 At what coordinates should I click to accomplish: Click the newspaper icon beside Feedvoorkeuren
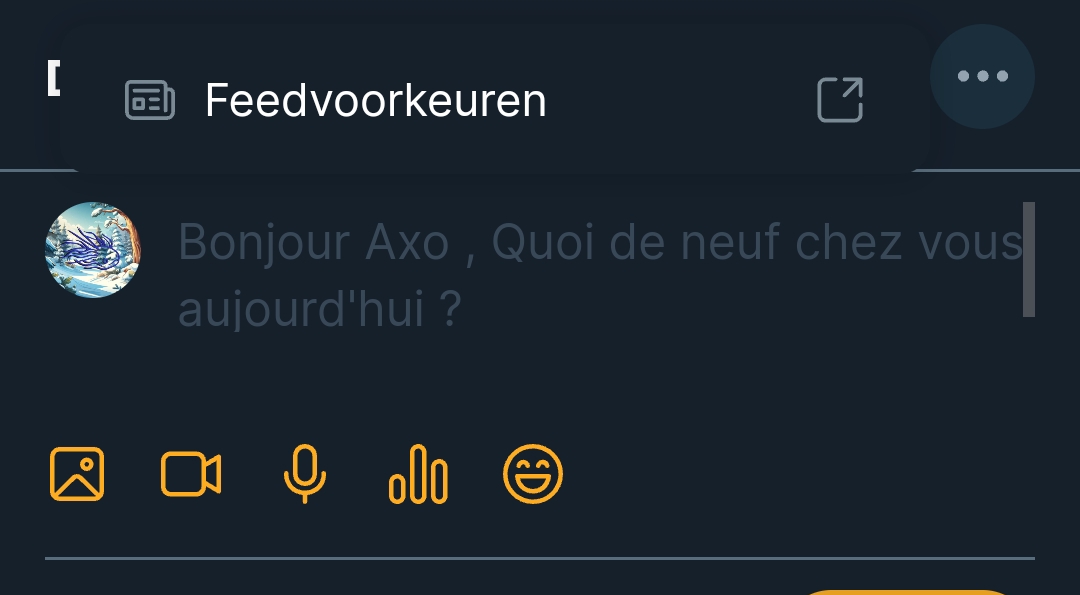[x=149, y=101]
